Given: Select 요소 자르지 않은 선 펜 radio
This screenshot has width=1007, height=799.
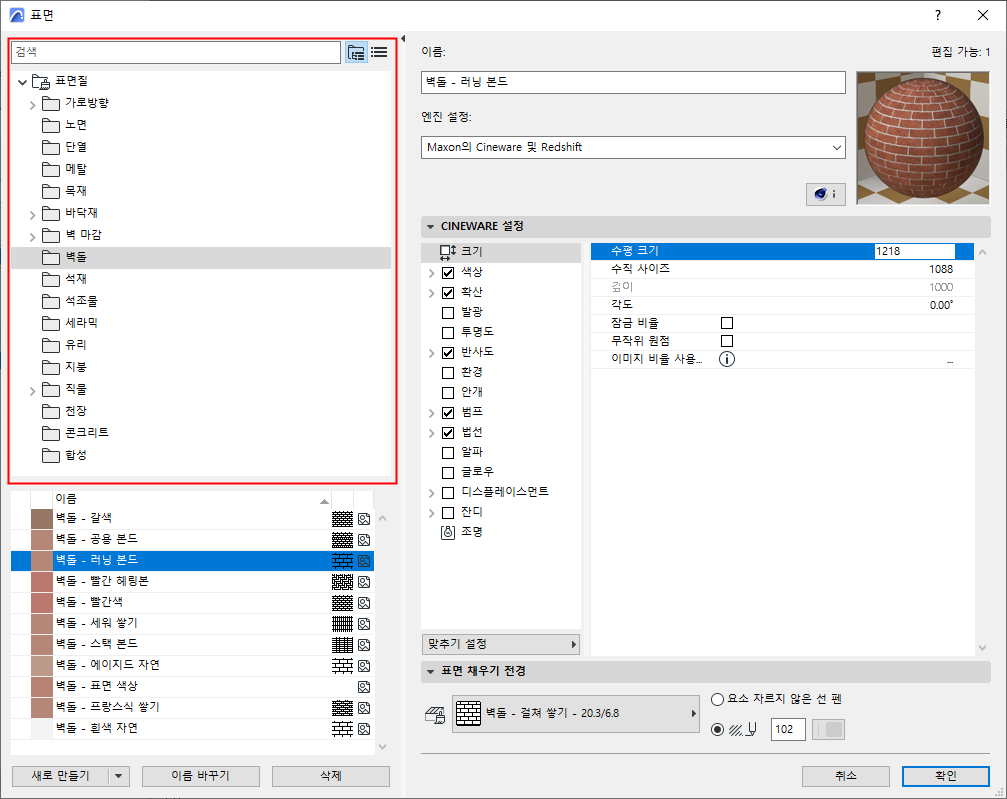Looking at the screenshot, I should point(717,699).
